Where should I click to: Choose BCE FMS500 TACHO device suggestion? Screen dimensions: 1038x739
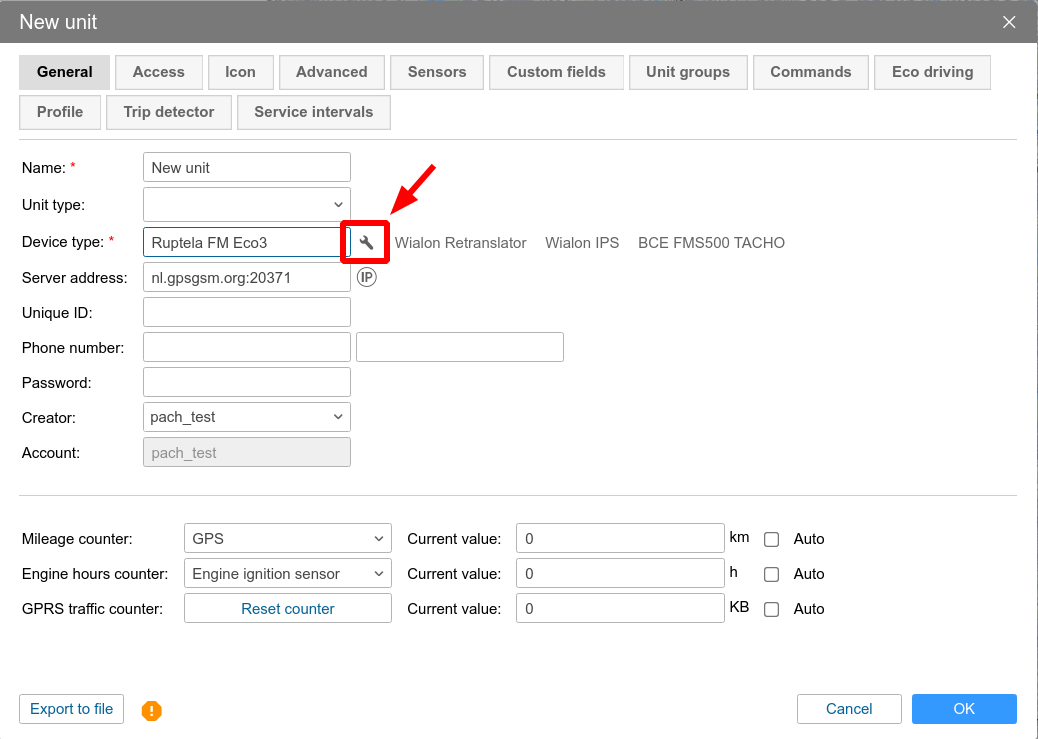711,243
